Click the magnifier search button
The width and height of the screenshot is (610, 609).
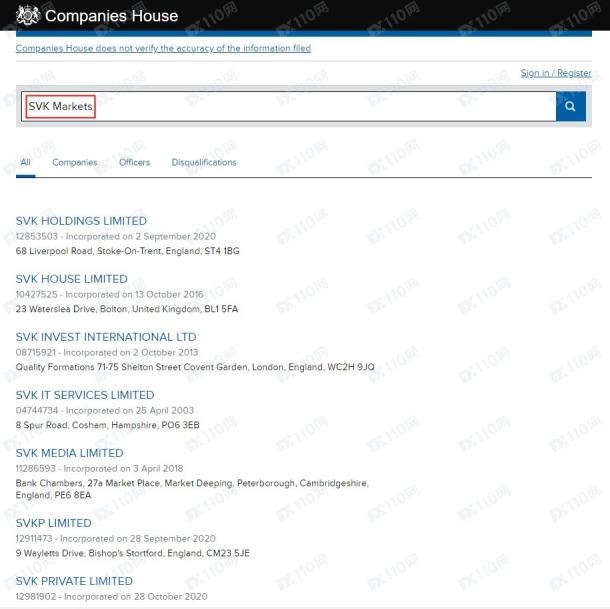tap(570, 106)
